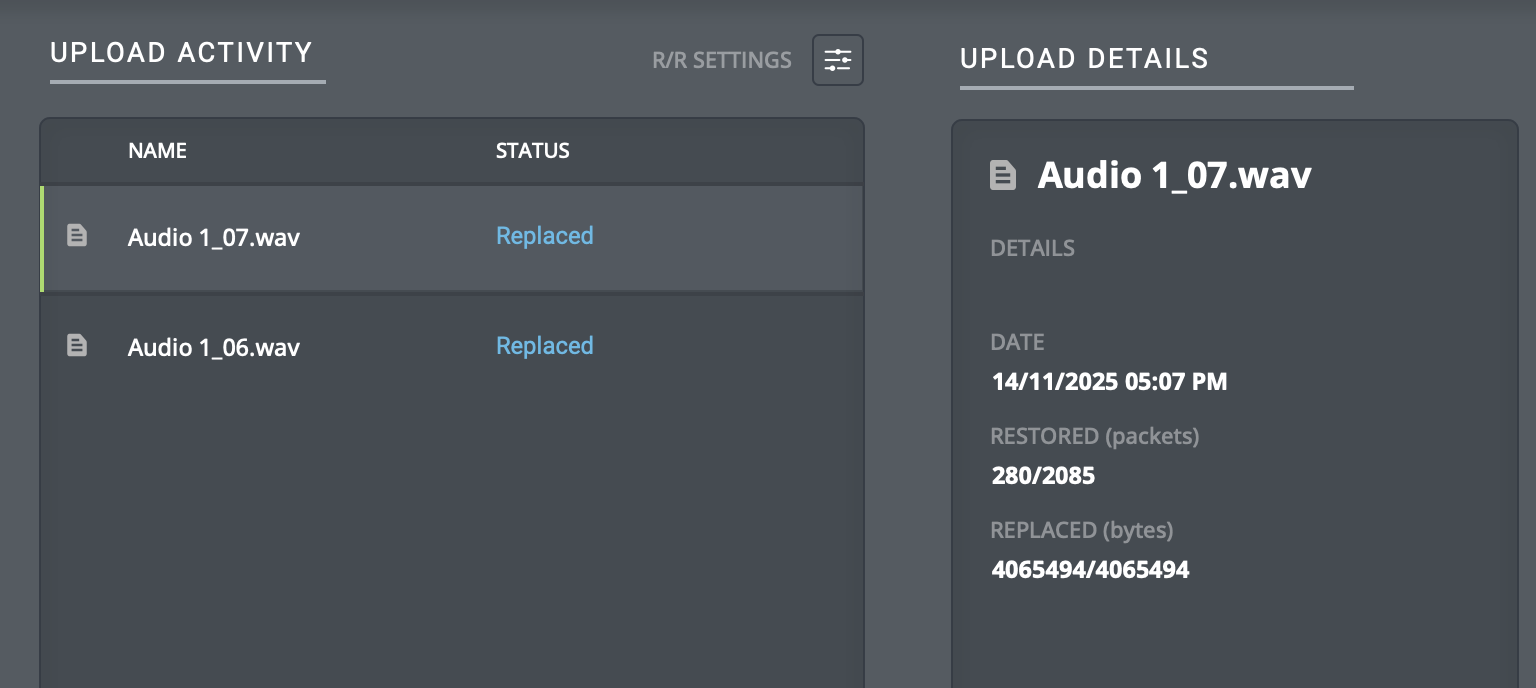Click the REPLACED (bytes) label

[1081, 530]
